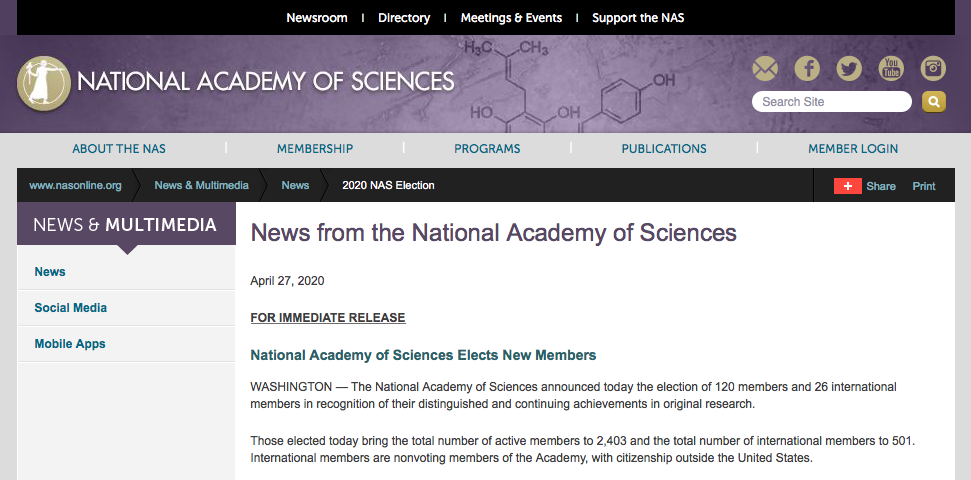Focus the Search Site field
971x480 pixels.
[832, 102]
